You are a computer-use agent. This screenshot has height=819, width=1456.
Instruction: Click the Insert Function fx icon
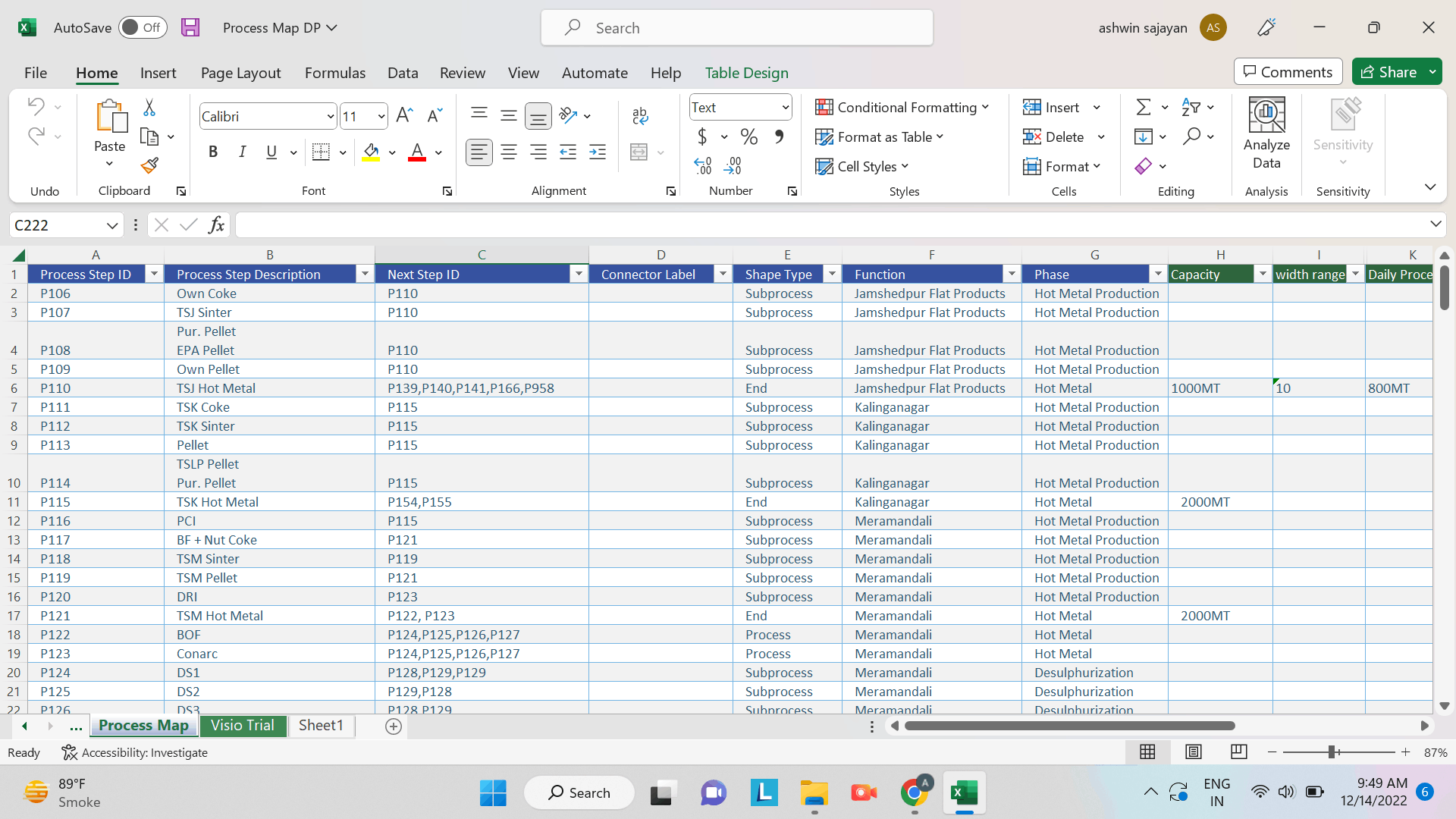coord(217,224)
